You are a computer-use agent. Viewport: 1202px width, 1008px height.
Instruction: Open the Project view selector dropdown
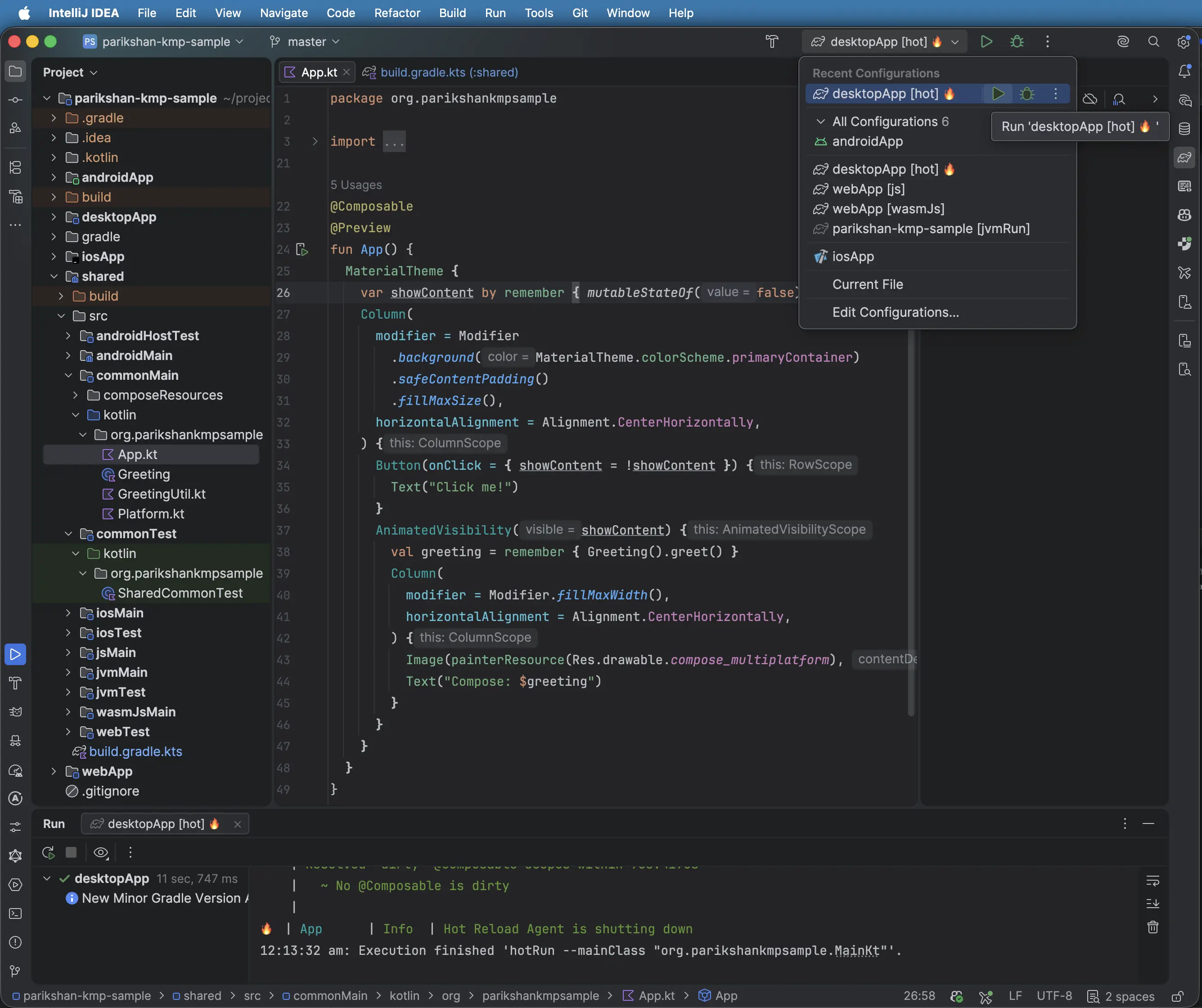pos(70,72)
